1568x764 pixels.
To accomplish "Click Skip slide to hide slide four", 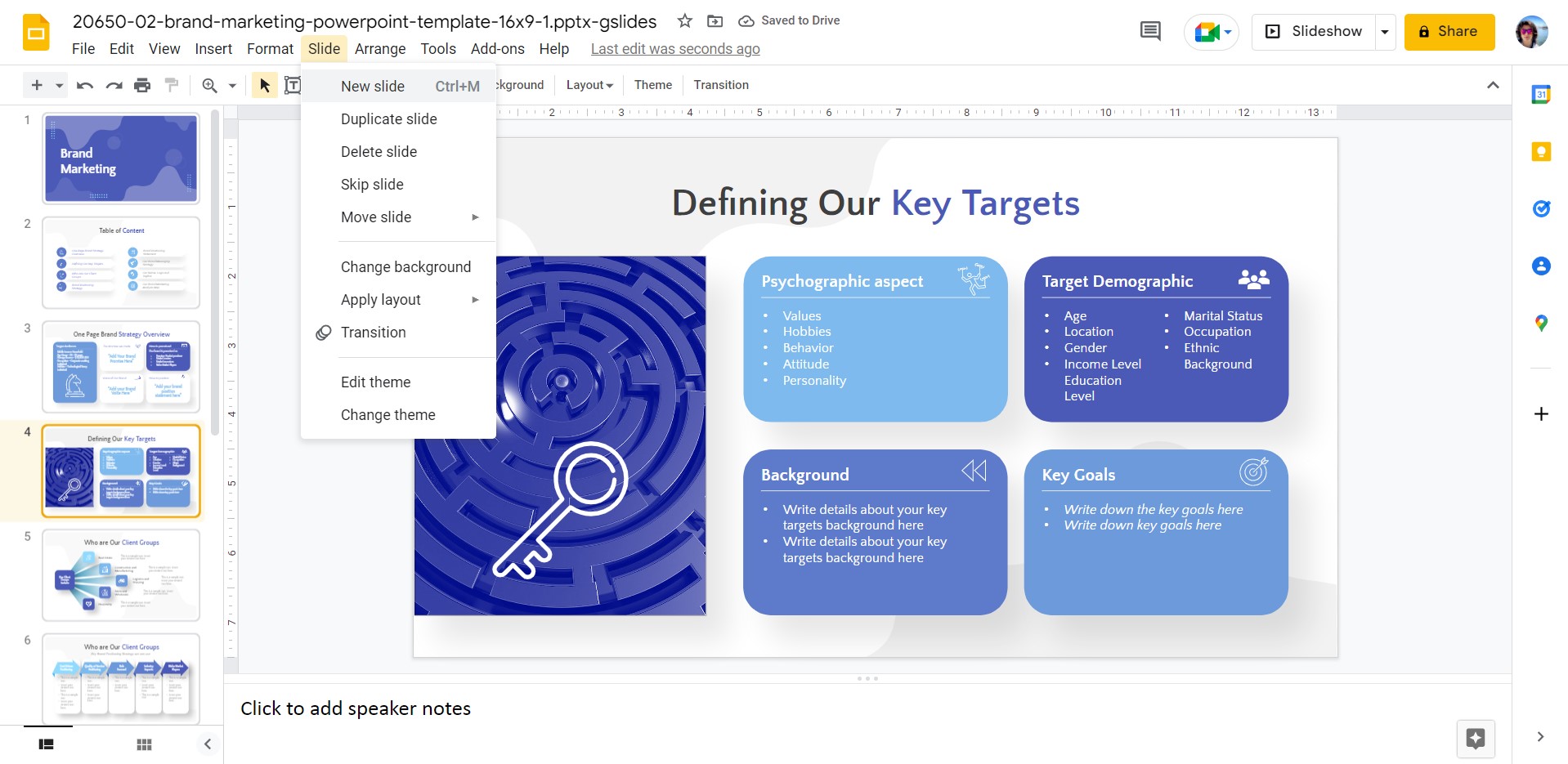I will pyautogui.click(x=372, y=184).
